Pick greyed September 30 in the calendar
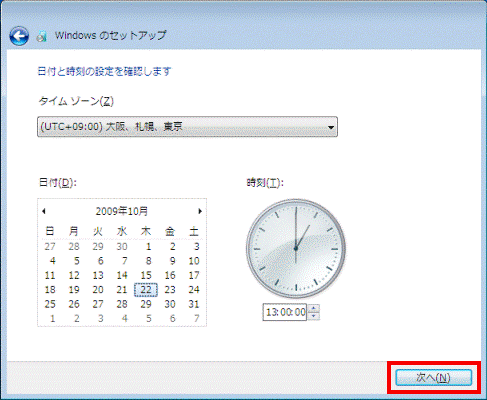487x400 pixels. point(122,247)
